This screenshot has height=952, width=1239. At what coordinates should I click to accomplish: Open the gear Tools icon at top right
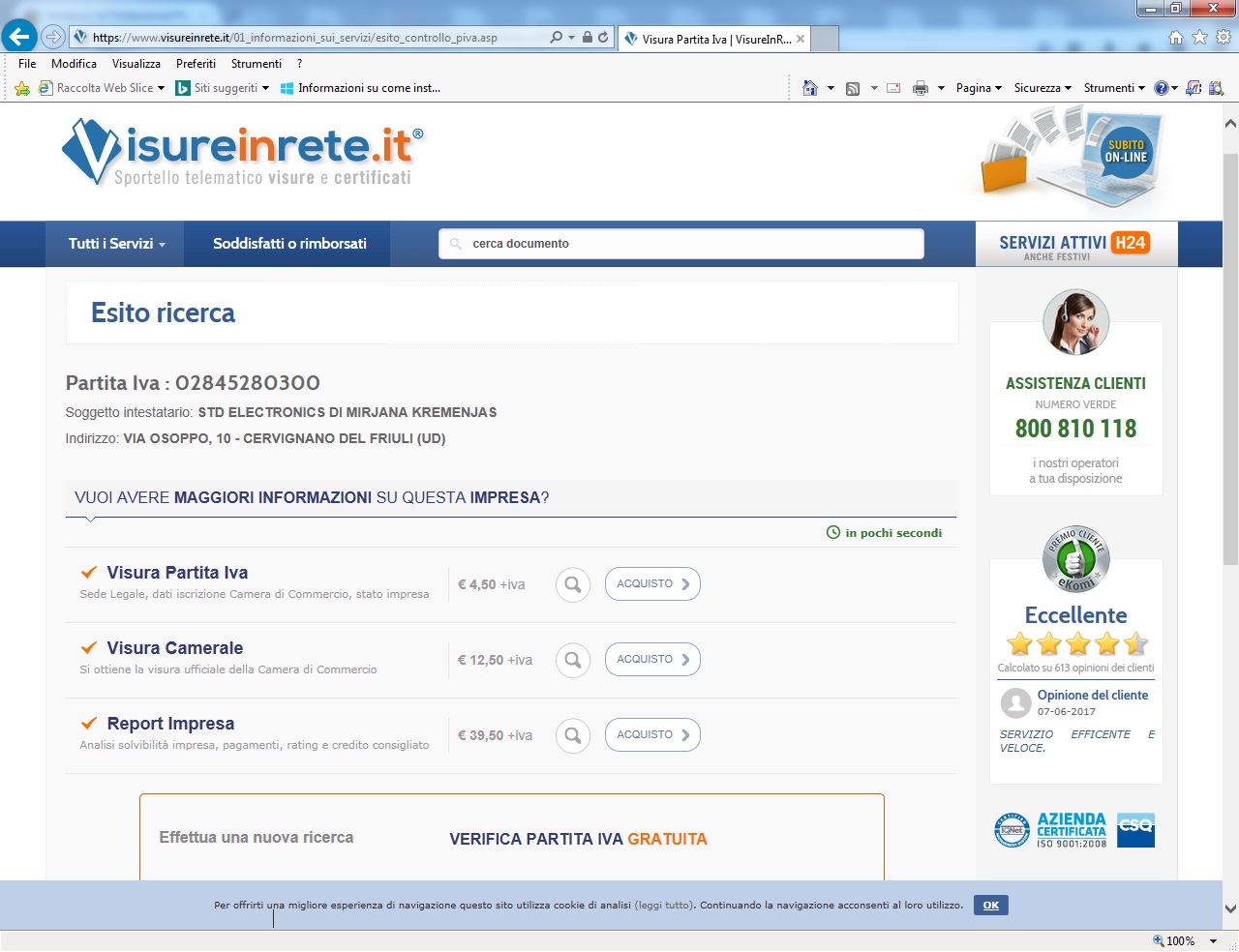point(1224,38)
